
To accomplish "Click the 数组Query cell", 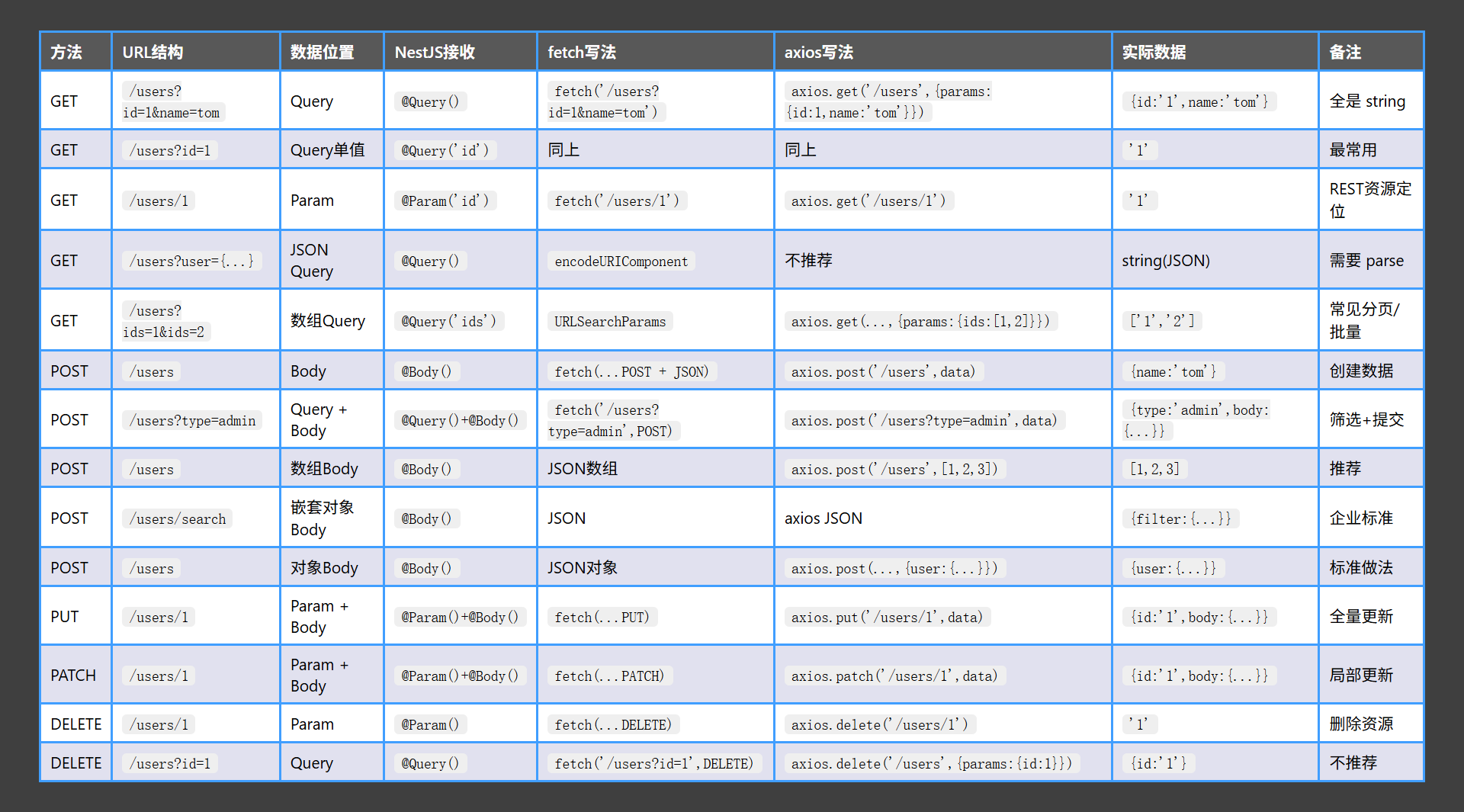I will click(332, 321).
